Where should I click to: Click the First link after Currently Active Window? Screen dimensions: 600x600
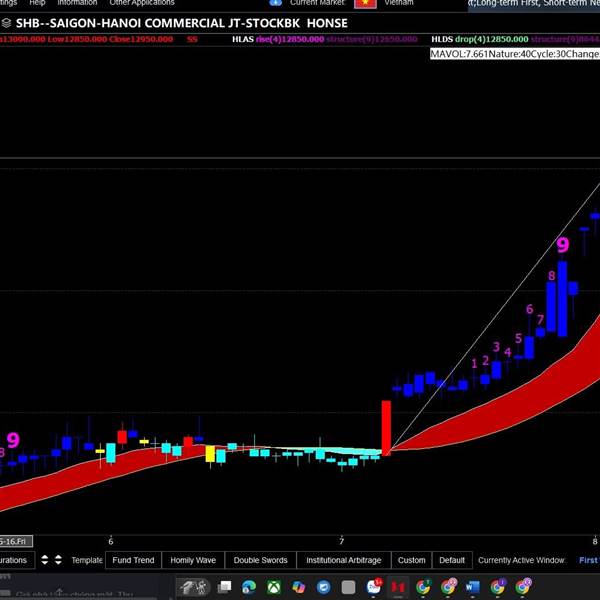pyautogui.click(x=589, y=560)
